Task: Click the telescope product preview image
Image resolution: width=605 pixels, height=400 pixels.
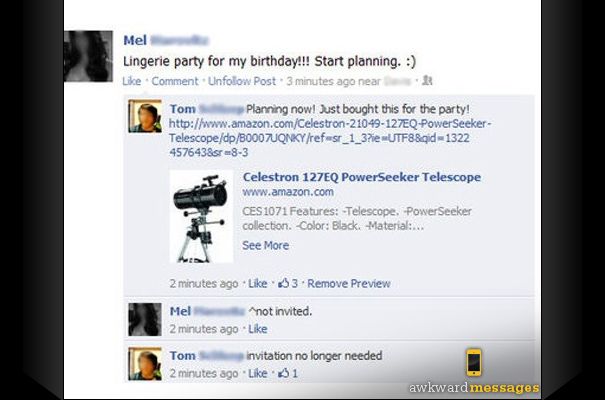Action: pos(201,217)
